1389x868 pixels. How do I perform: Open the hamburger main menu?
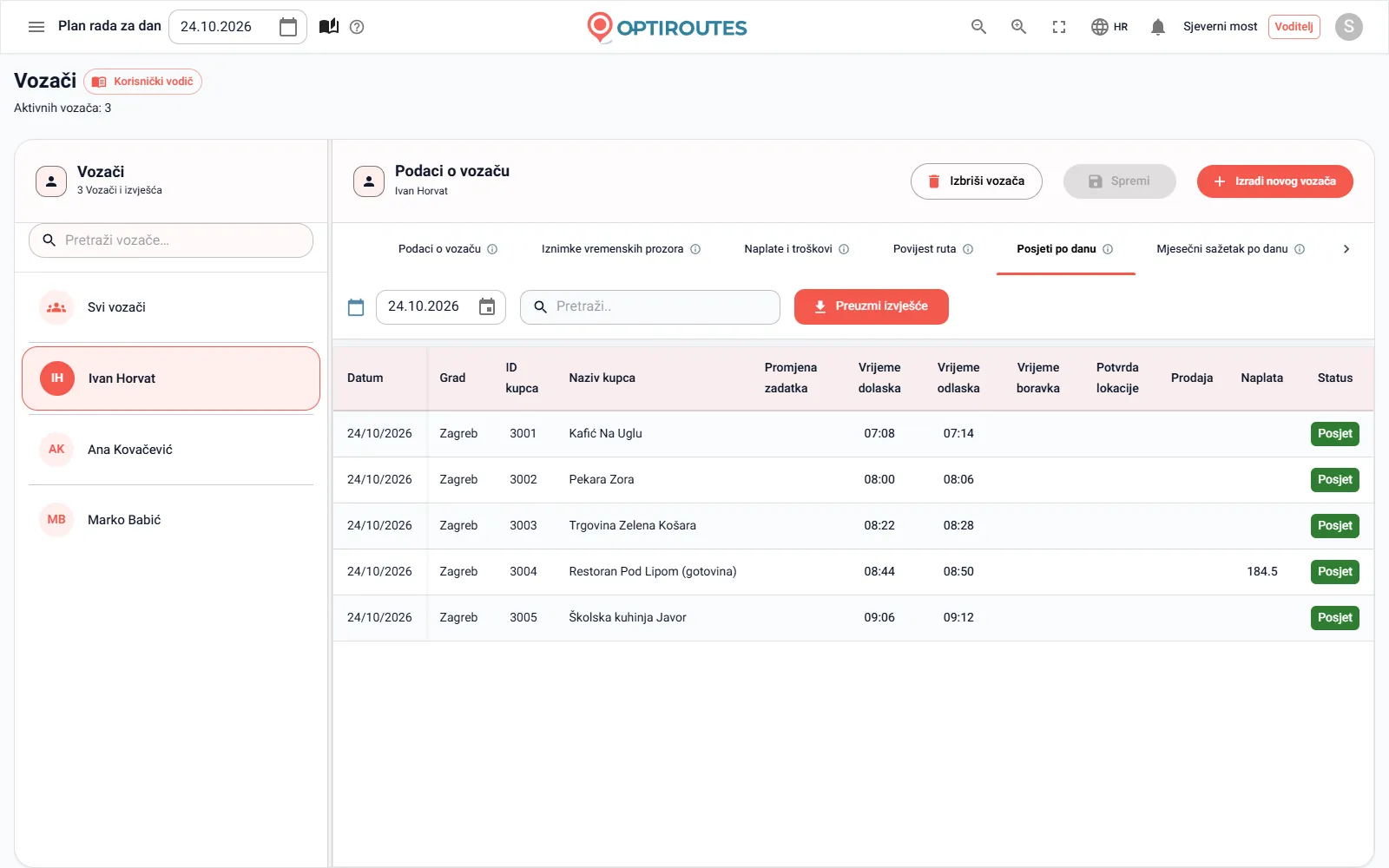(x=36, y=27)
